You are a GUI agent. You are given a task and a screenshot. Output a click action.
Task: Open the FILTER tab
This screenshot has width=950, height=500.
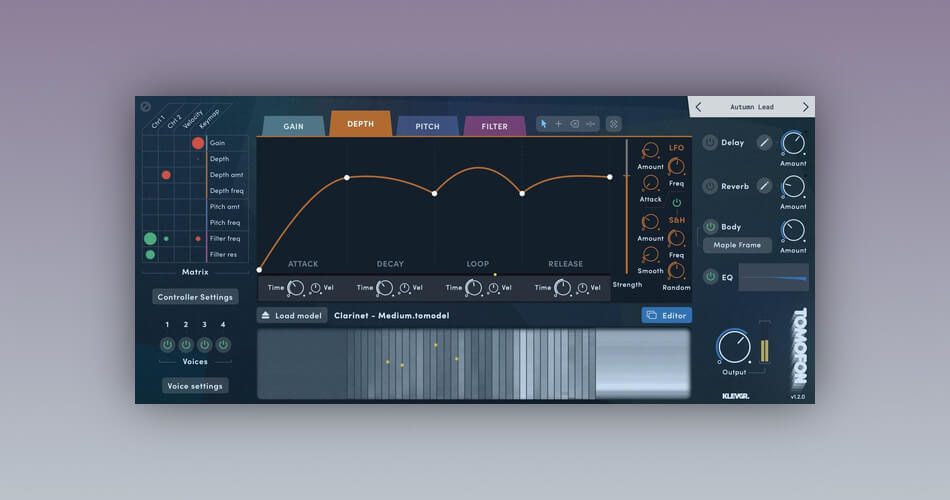click(494, 126)
